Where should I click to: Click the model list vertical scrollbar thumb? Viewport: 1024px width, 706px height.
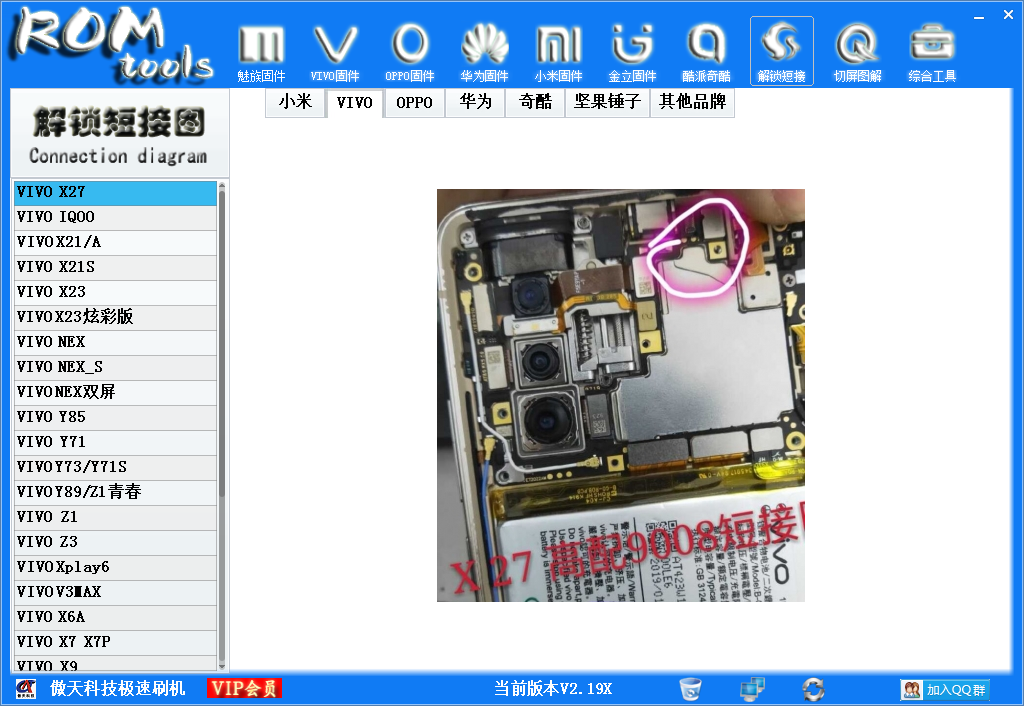tap(222, 343)
